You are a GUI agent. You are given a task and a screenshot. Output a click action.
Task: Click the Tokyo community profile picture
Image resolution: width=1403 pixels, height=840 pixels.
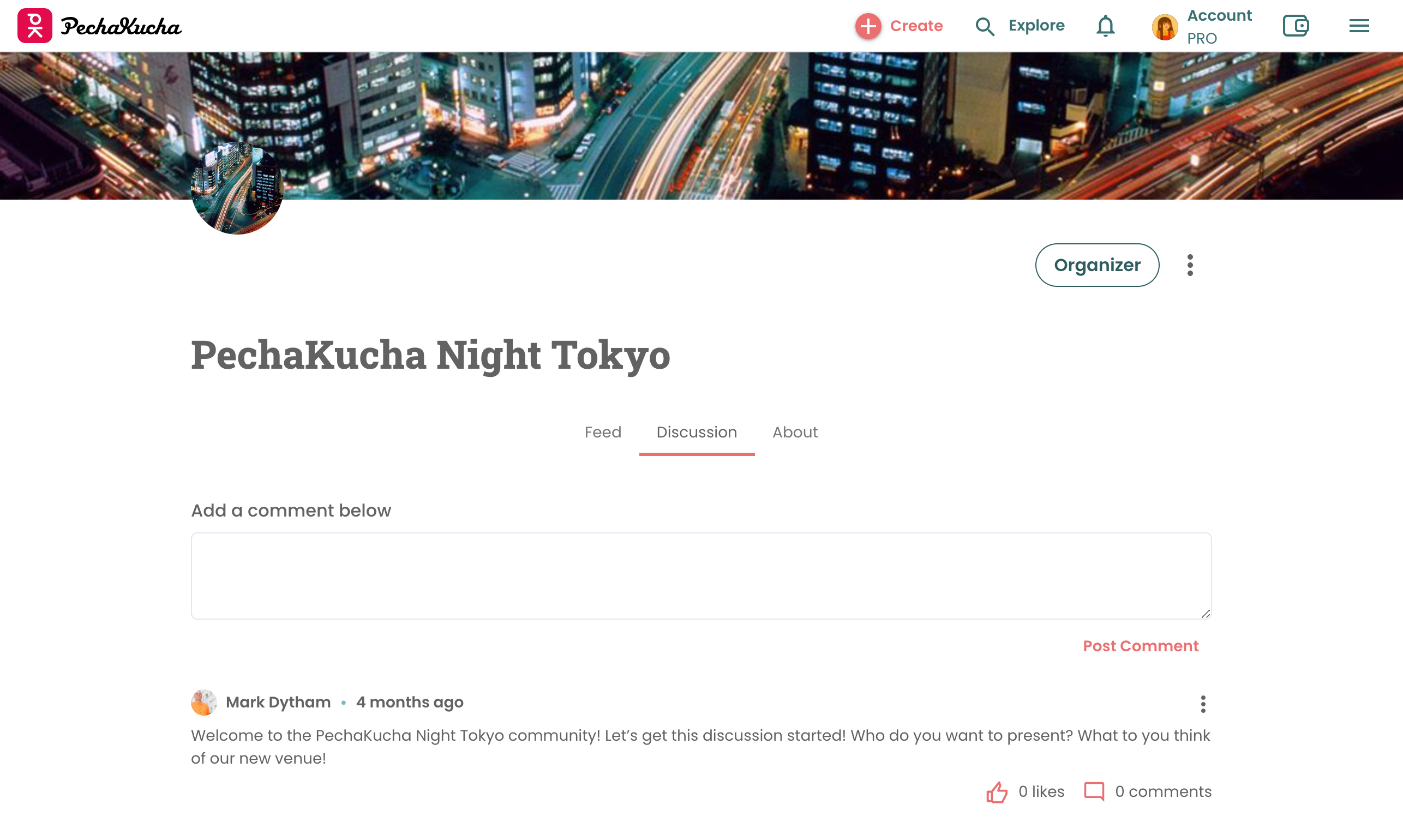click(x=237, y=188)
